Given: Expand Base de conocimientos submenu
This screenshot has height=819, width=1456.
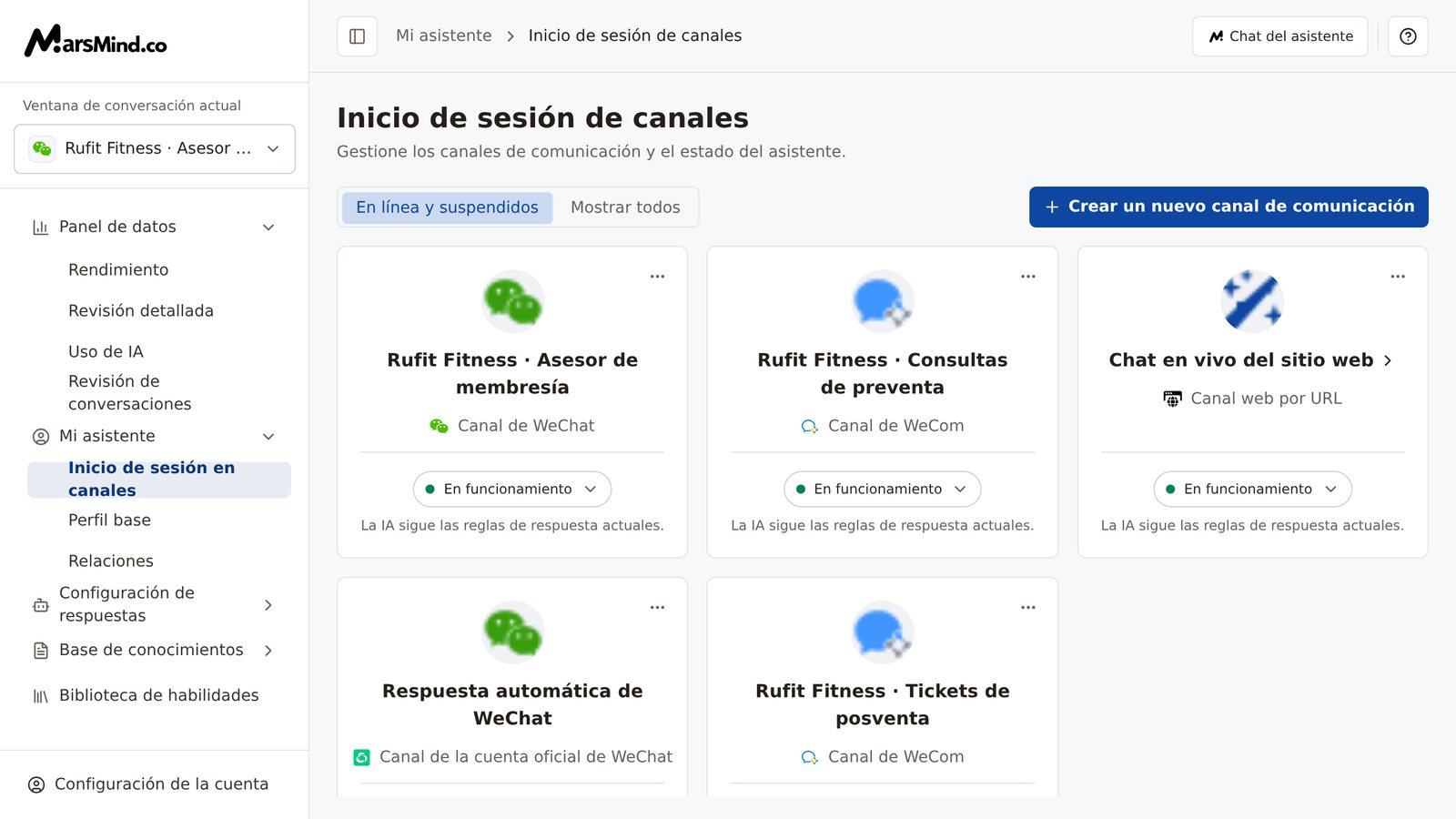Looking at the screenshot, I should 268,651.
